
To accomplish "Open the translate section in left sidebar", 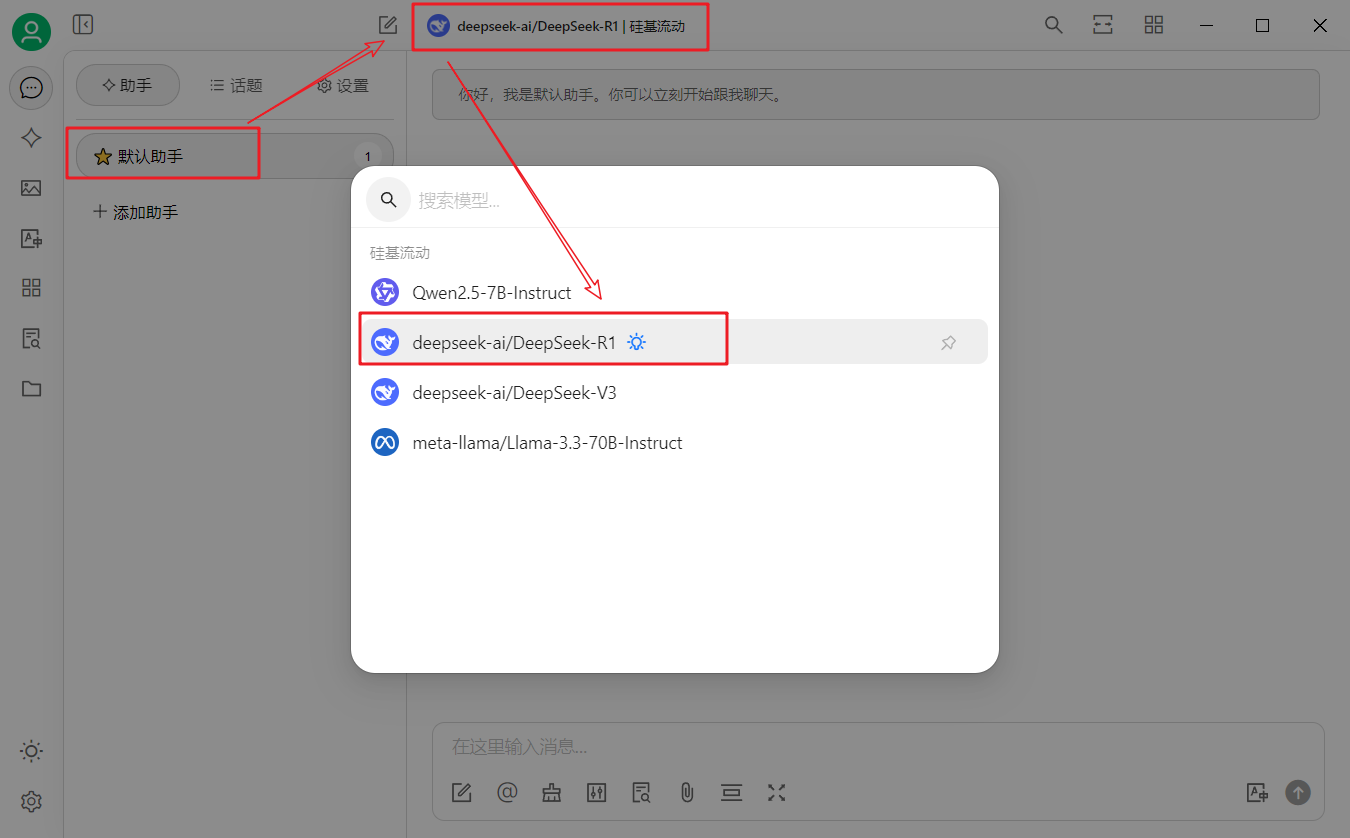I will 31,238.
